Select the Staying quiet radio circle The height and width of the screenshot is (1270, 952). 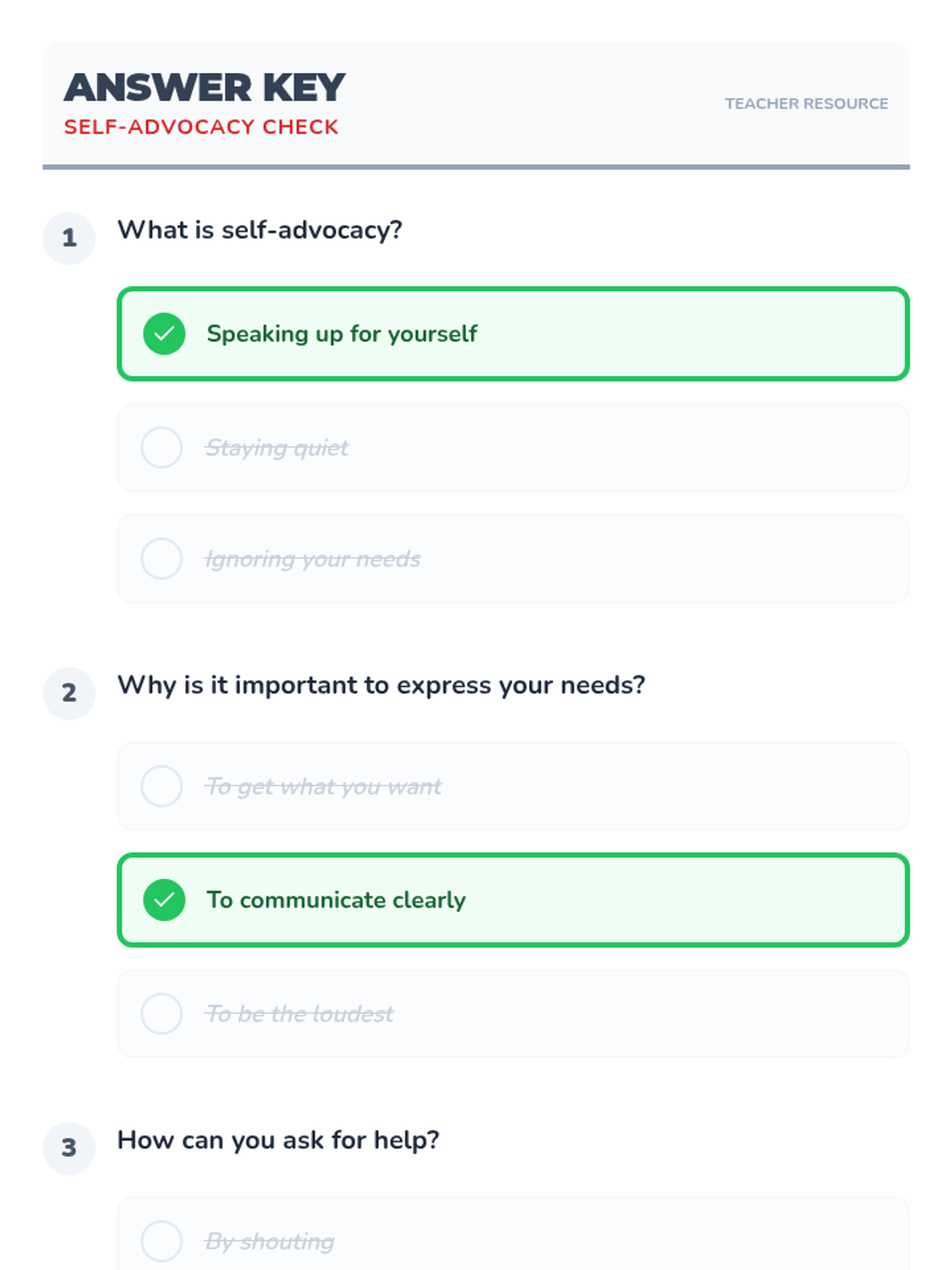point(162,448)
